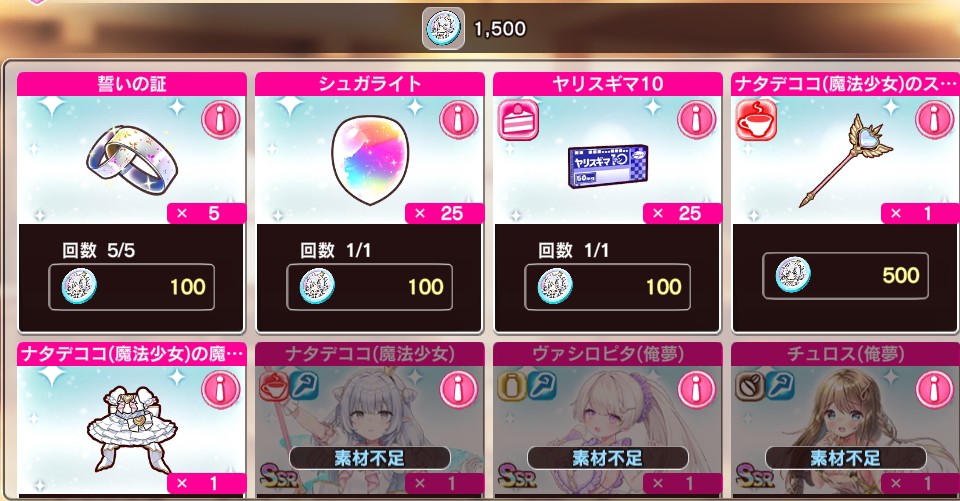Image resolution: width=960 pixels, height=501 pixels.
Task: Show info for ナタデココ(魔法少女) SSR card
Action: point(459,389)
